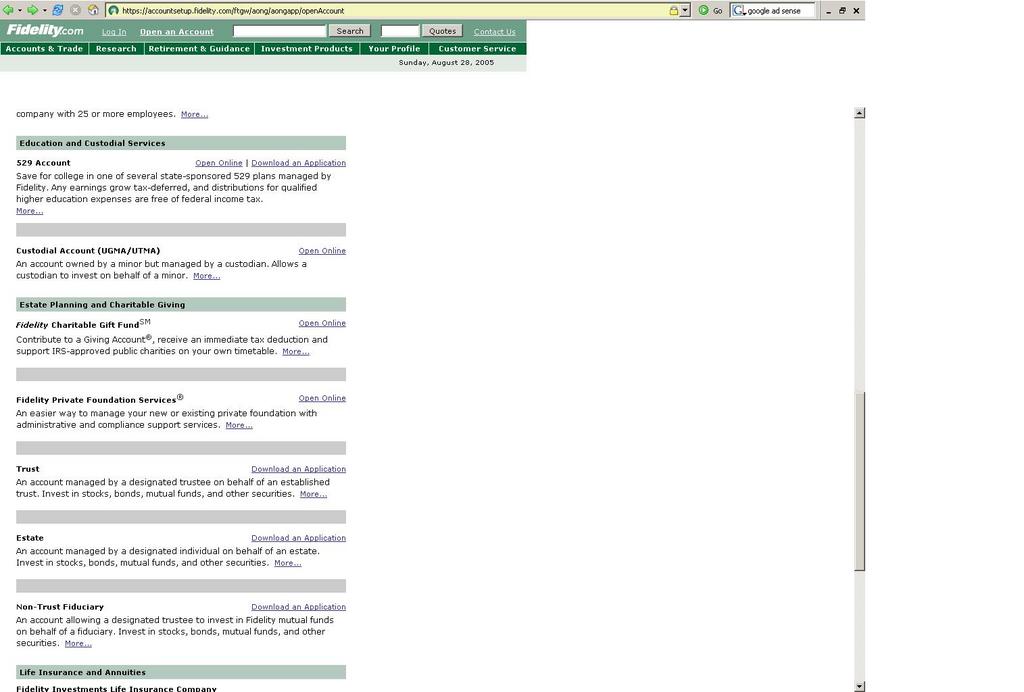Download an Application for Non-Trust Fiduciary
Image resolution: width=1024 pixels, height=692 pixels.
tap(298, 607)
